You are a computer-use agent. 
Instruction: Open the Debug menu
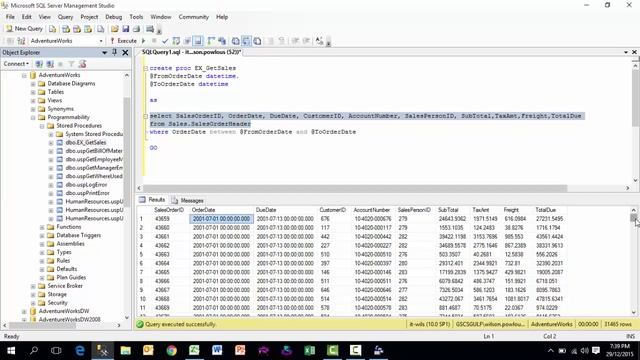113,17
